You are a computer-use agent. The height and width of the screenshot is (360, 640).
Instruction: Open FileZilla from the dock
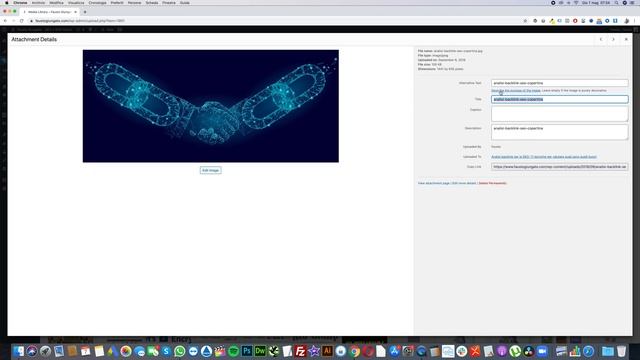(300, 351)
